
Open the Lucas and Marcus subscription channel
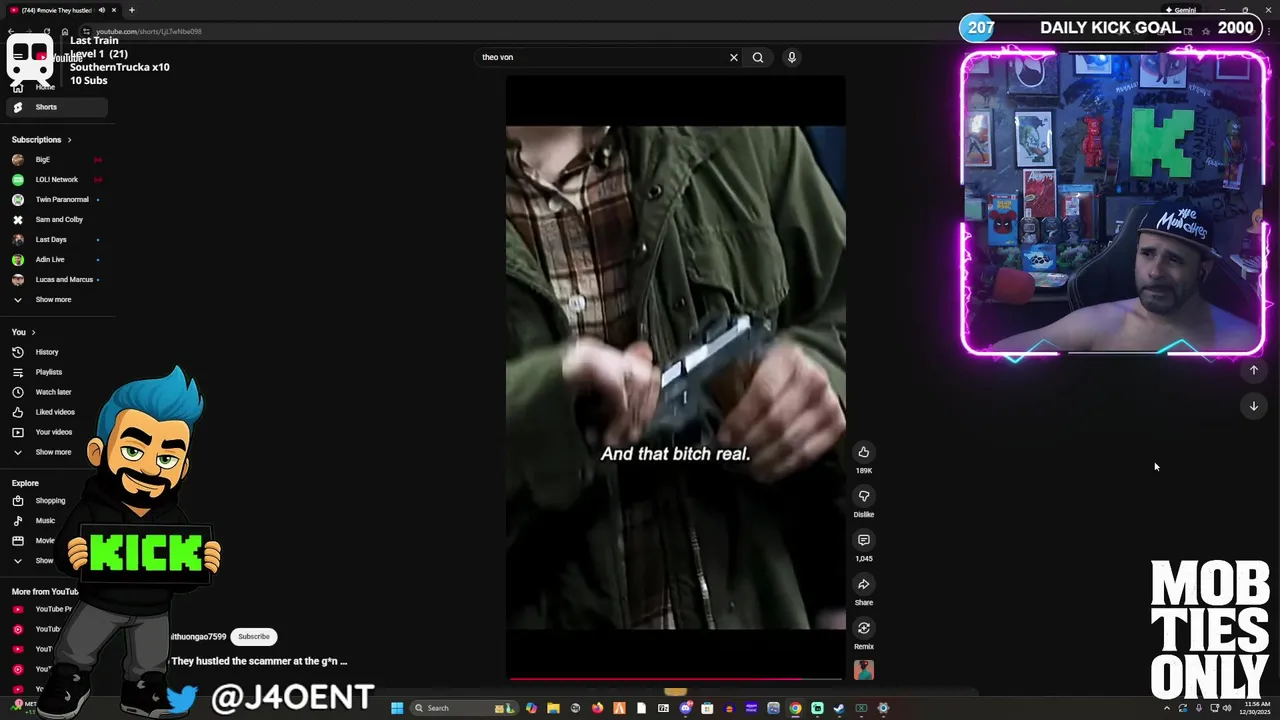(55, 280)
